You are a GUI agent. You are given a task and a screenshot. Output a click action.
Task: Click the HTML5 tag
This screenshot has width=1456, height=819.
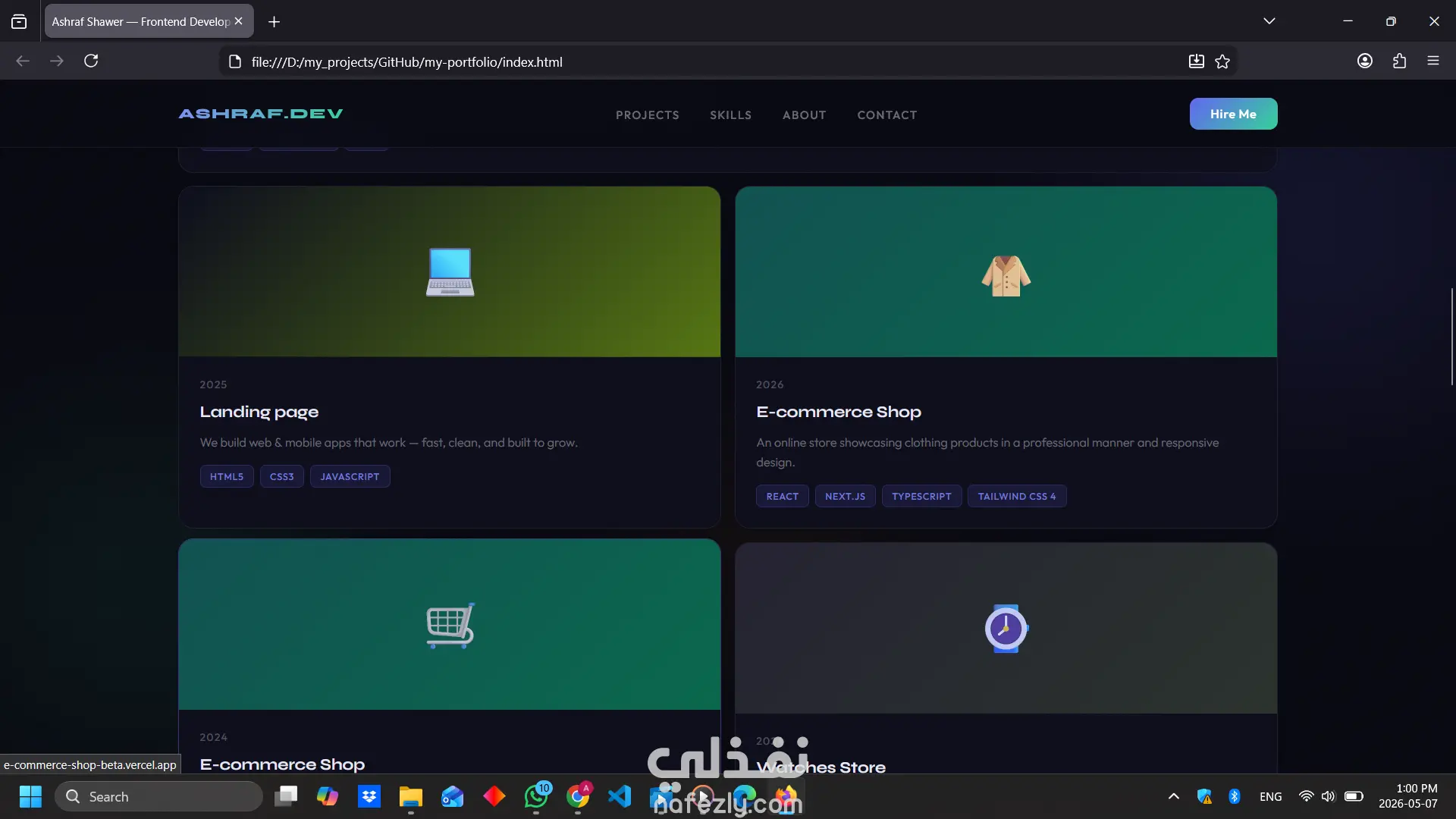tap(227, 476)
